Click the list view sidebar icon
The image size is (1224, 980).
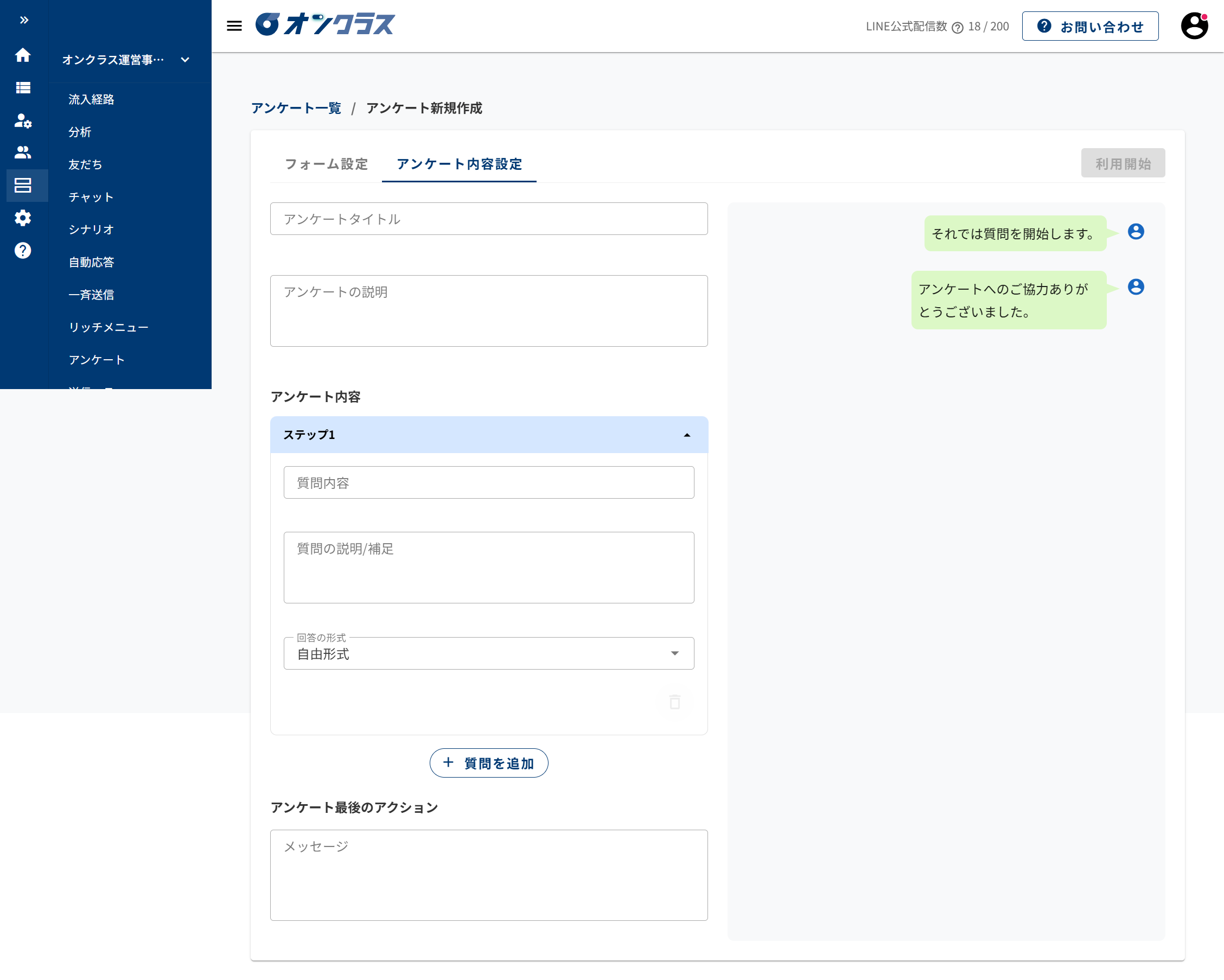point(23,87)
